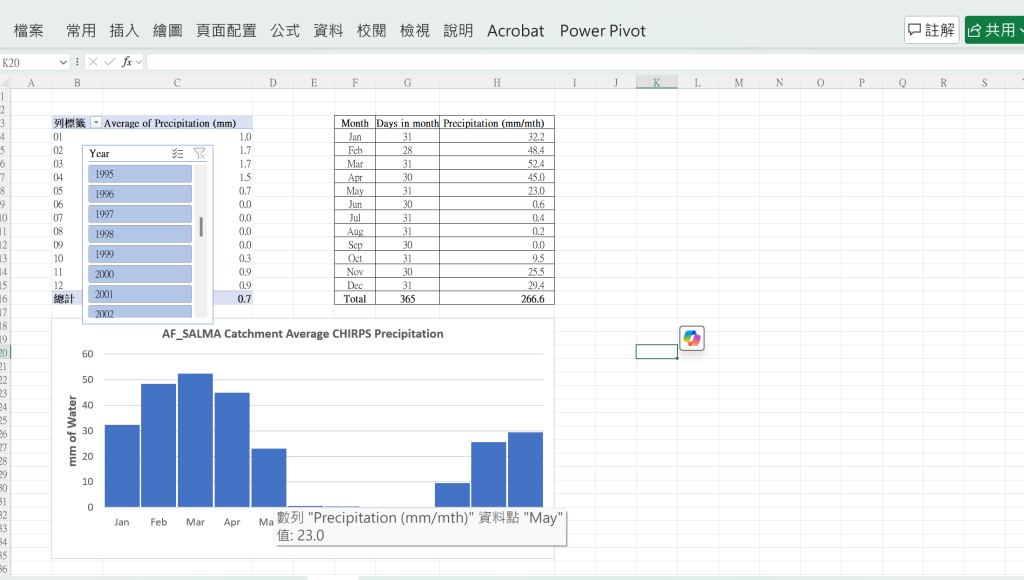Open the 說明 ribbon tab
Viewport: 1024px width, 580px height.
(x=458, y=31)
